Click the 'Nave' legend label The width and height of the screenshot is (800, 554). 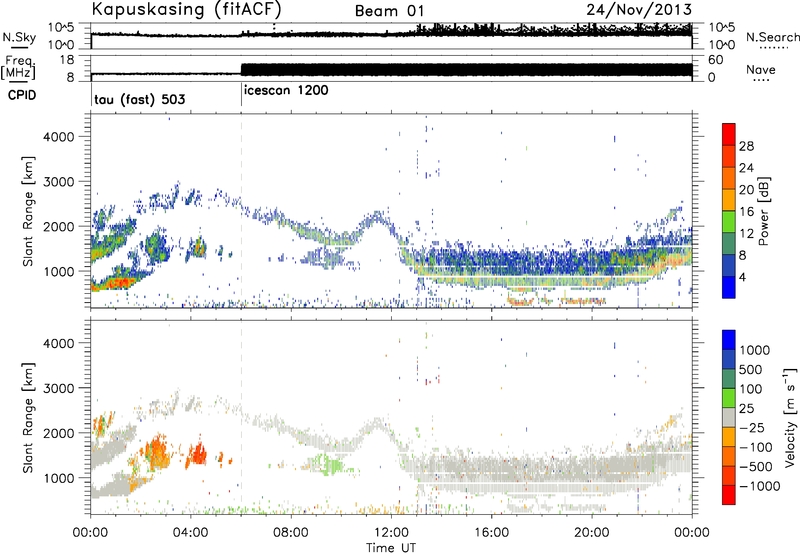click(760, 70)
